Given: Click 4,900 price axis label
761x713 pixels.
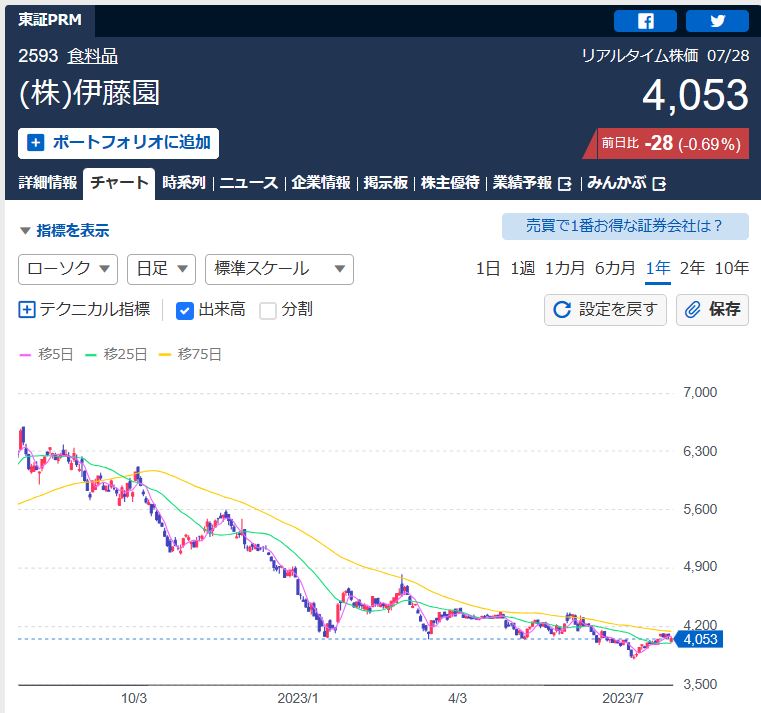Looking at the screenshot, I should (x=700, y=566).
